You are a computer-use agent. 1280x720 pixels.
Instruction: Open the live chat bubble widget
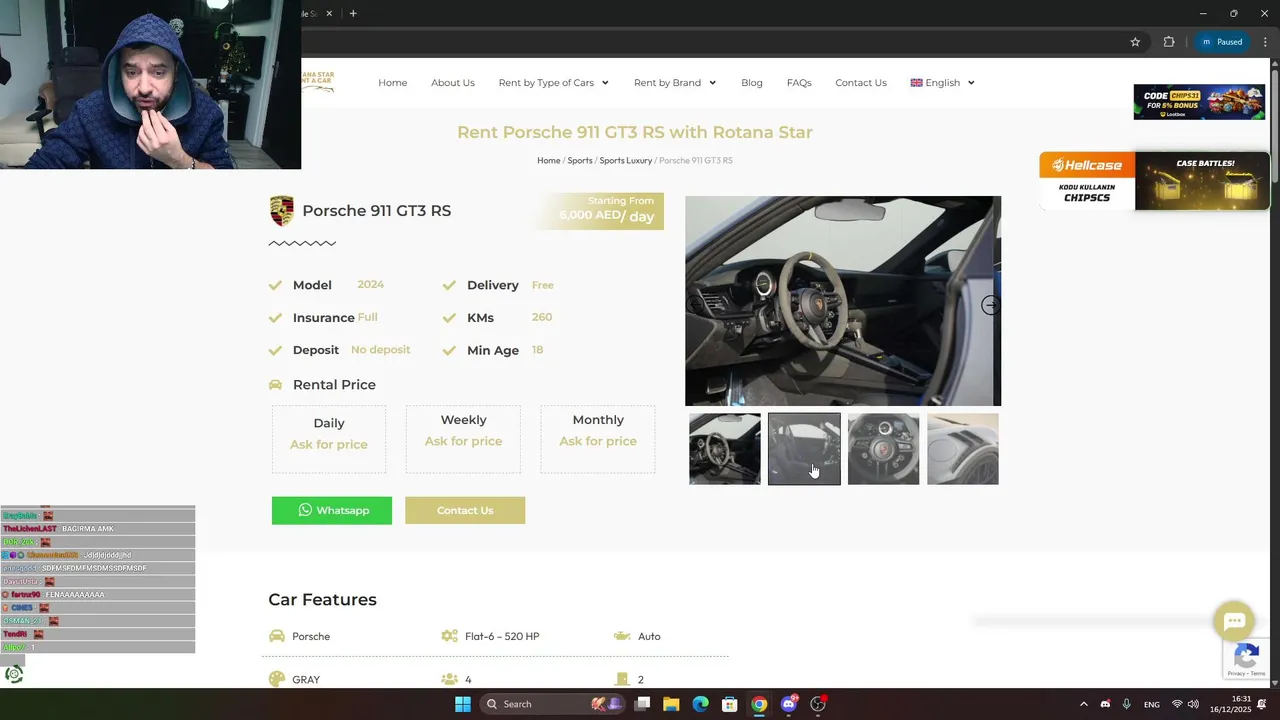(1234, 621)
